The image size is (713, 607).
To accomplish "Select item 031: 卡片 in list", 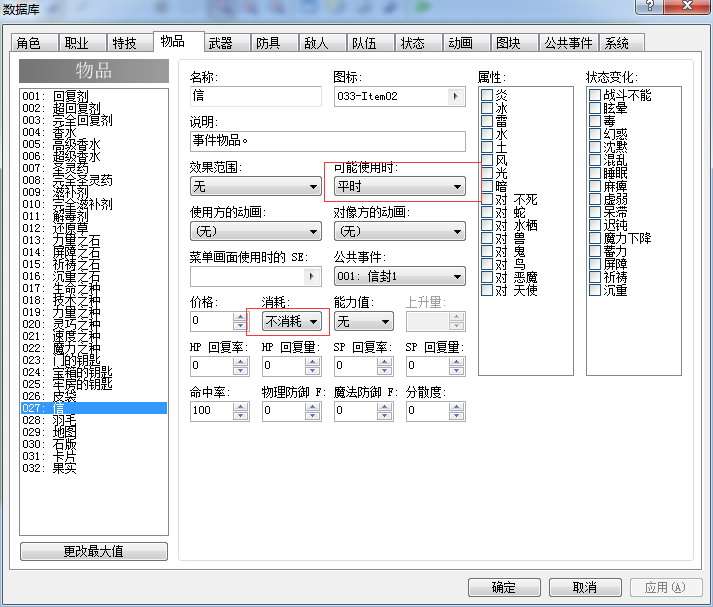I will (x=94, y=456).
